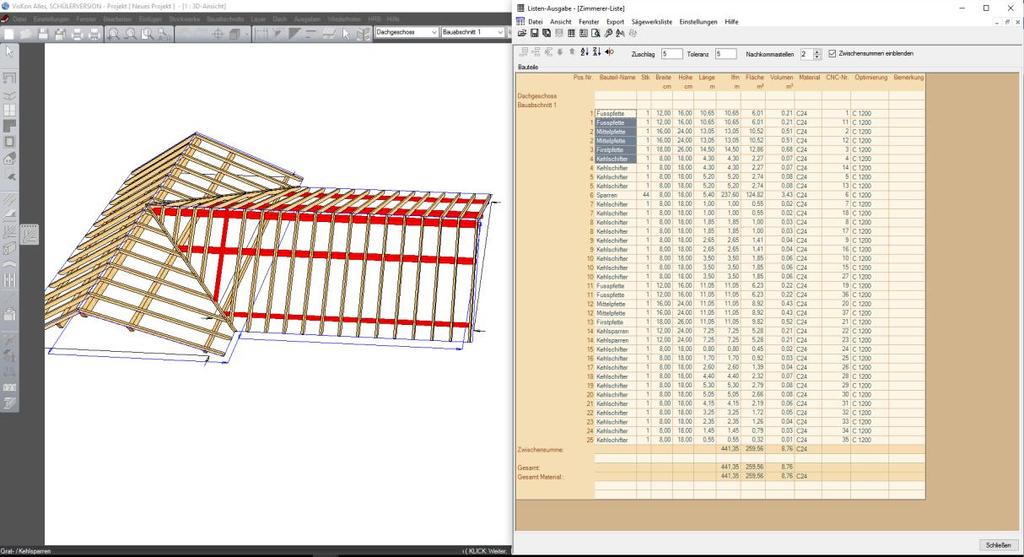Click the 3D cube view icon in main toolbar
This screenshot has height=557, width=1024.
234,34
